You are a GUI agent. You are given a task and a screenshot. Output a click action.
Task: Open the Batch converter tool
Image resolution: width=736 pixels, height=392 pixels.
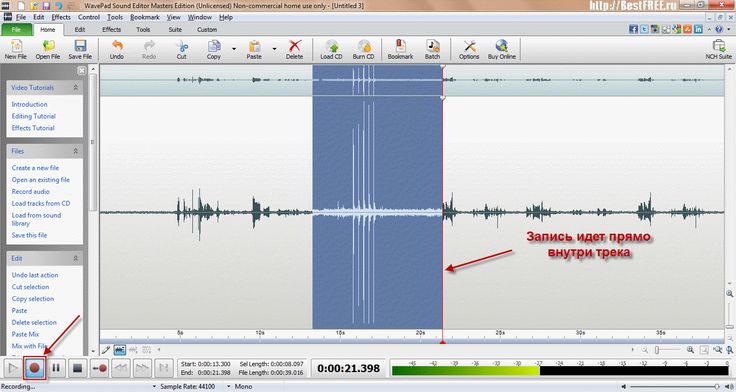coord(432,49)
